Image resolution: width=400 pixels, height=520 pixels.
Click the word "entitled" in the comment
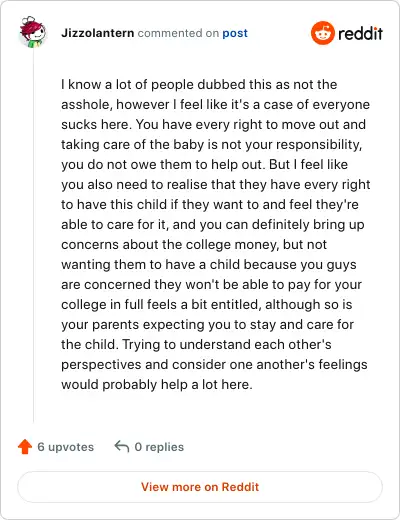(x=236, y=304)
